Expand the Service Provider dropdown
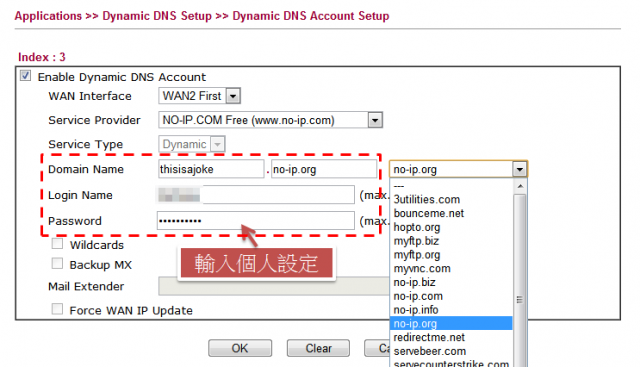 coord(271,120)
